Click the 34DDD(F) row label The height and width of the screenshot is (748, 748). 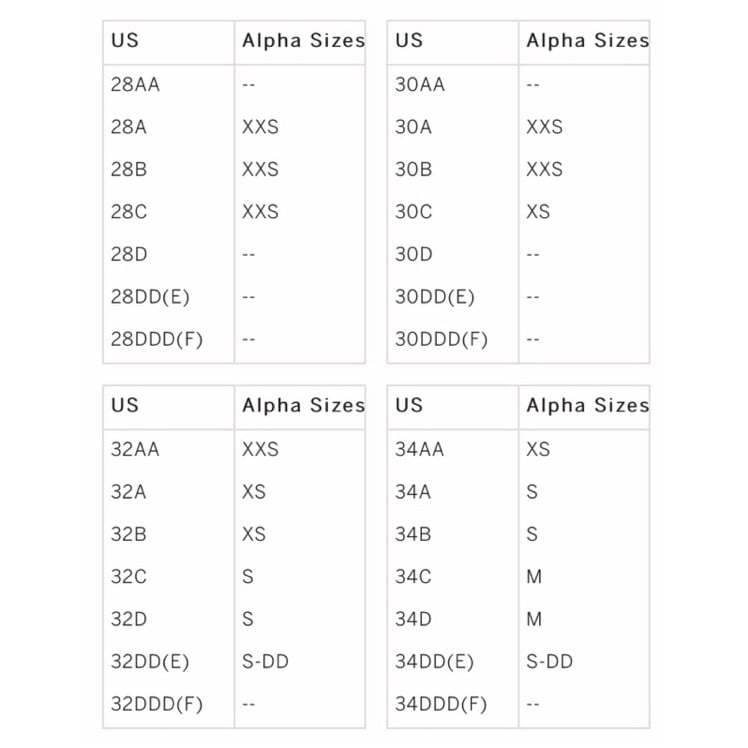pyautogui.click(x=441, y=705)
